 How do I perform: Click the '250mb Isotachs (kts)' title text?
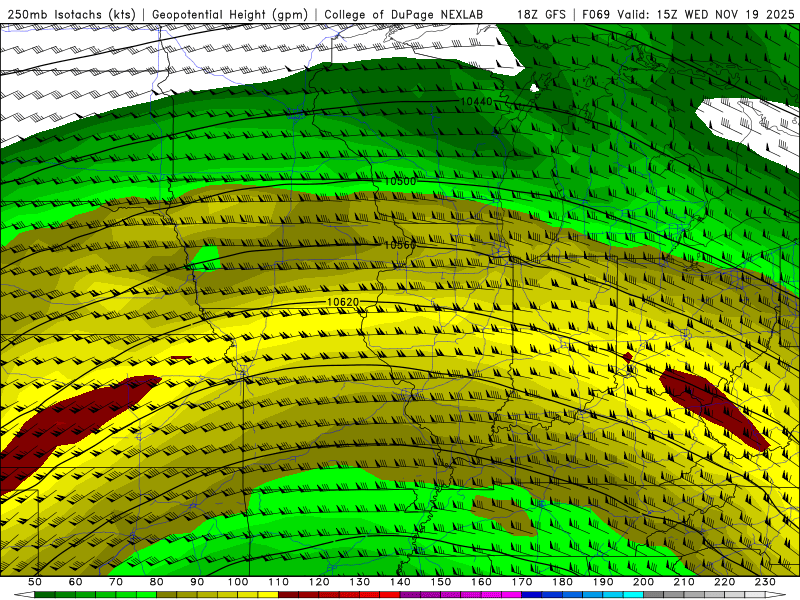[x=72, y=14]
